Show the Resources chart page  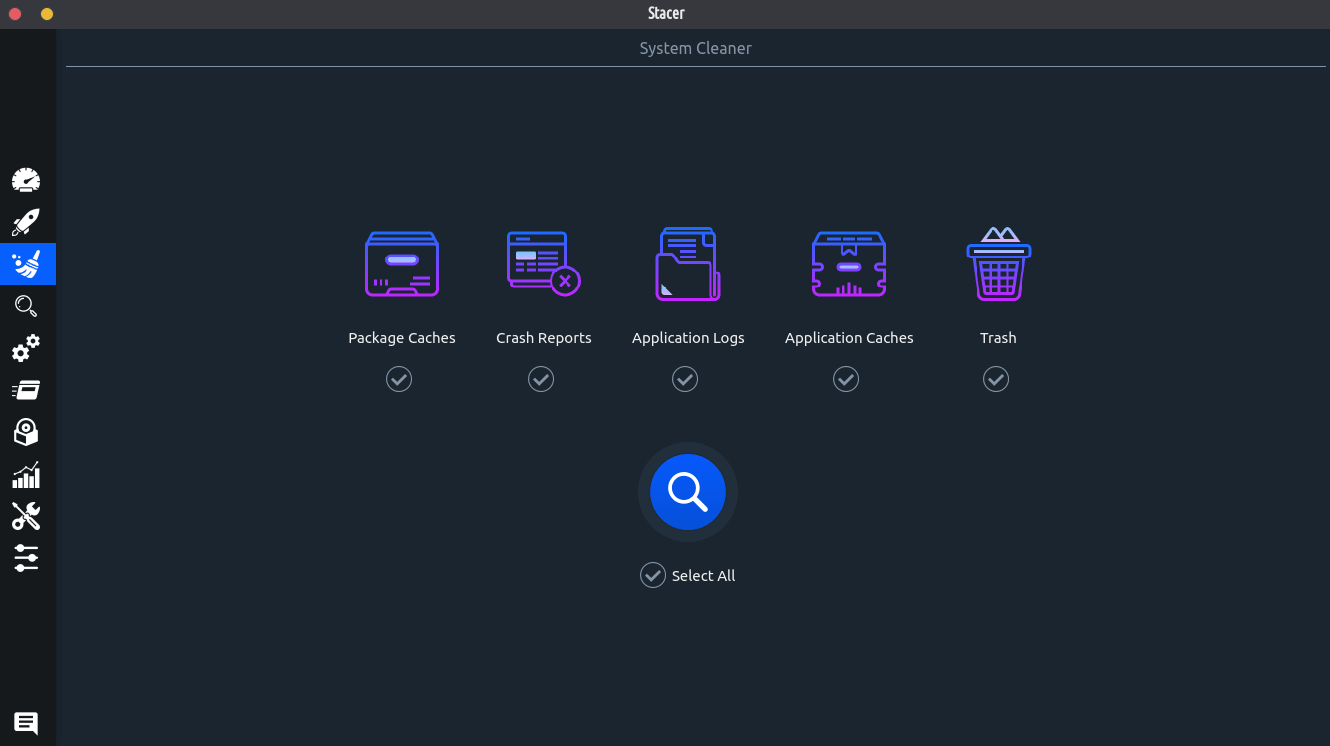click(x=26, y=474)
